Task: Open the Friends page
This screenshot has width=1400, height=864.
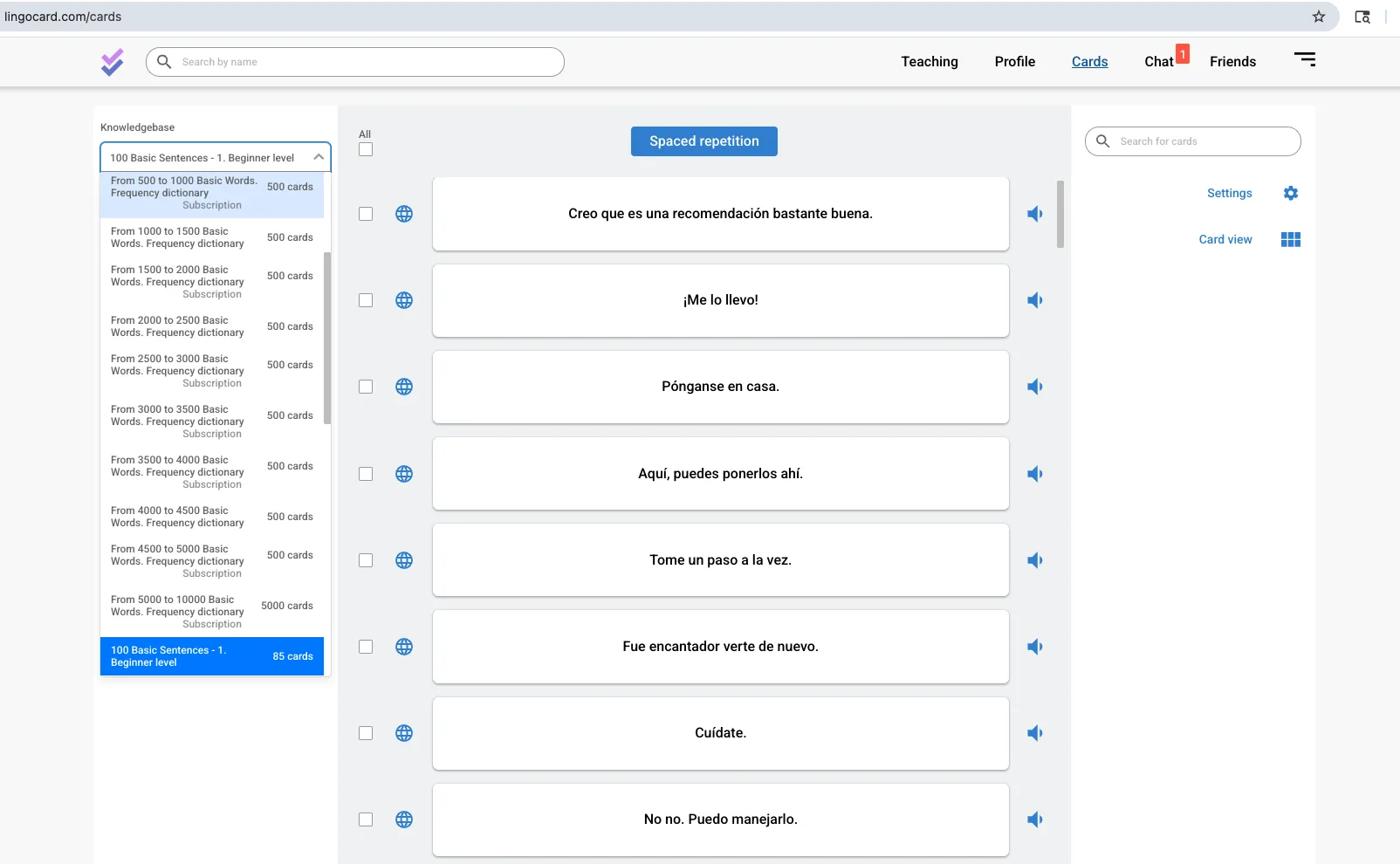Action: tap(1233, 61)
